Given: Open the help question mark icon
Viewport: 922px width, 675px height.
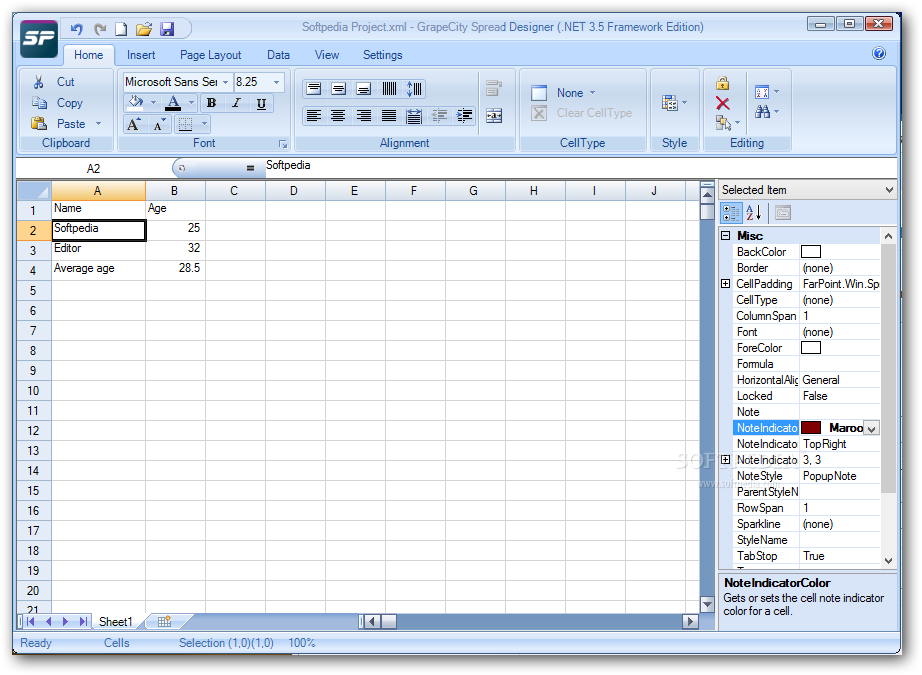Looking at the screenshot, I should [878, 54].
